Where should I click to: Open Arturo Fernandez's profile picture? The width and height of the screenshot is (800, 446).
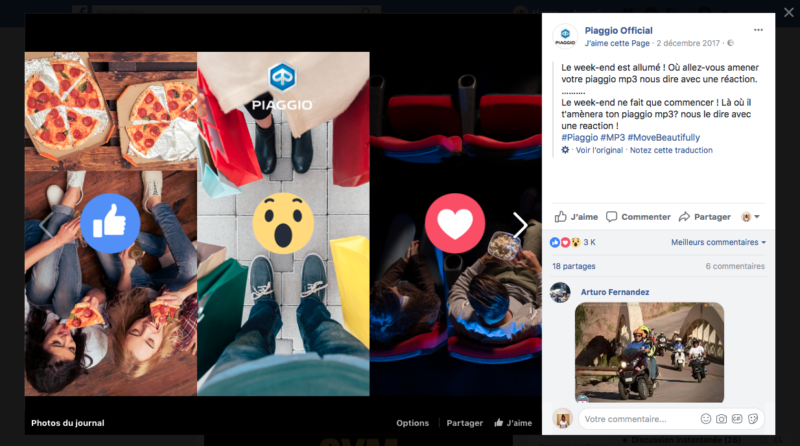(561, 292)
